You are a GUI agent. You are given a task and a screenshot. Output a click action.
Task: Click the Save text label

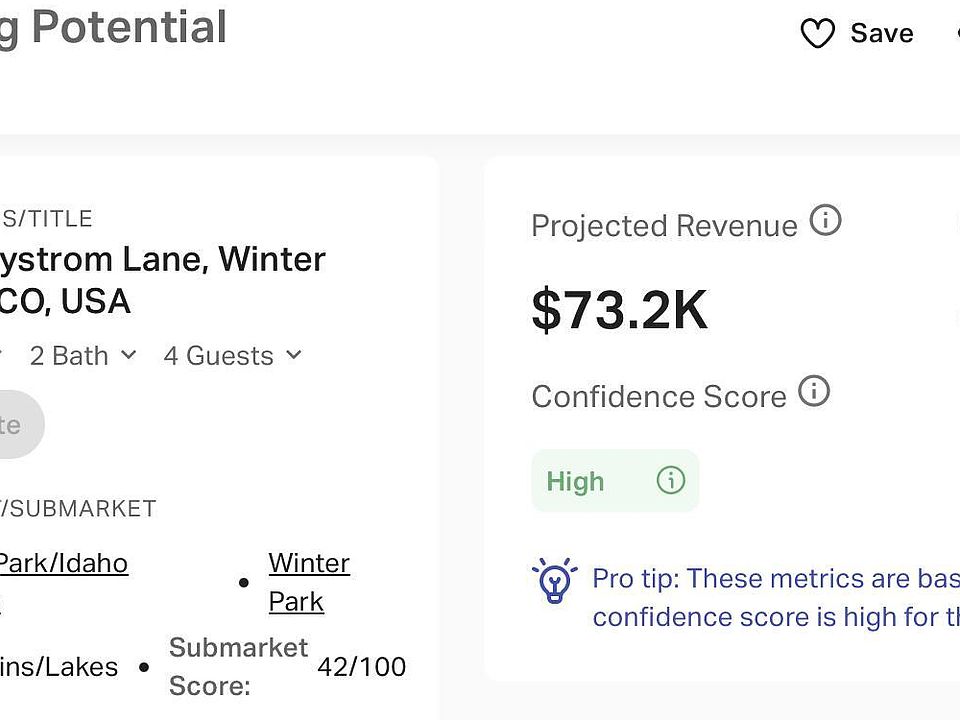pyautogui.click(x=881, y=34)
